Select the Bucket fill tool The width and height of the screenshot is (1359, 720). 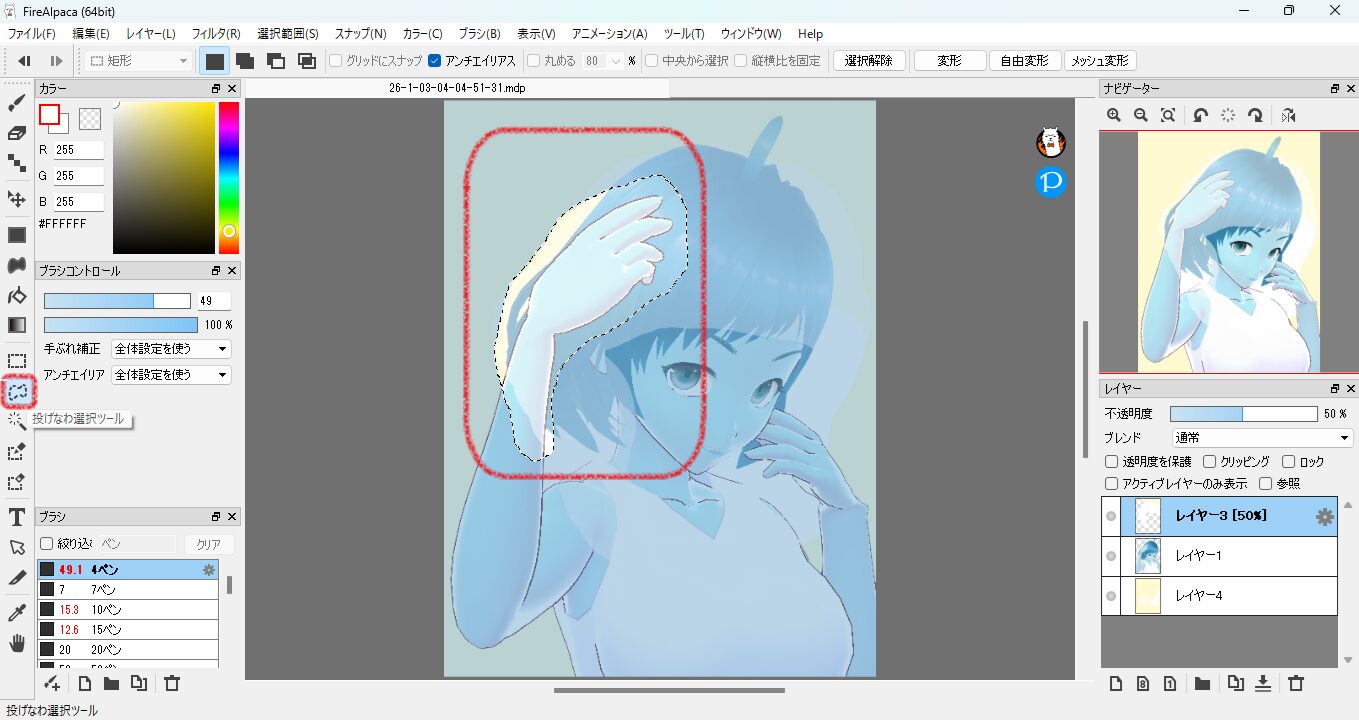click(16, 296)
